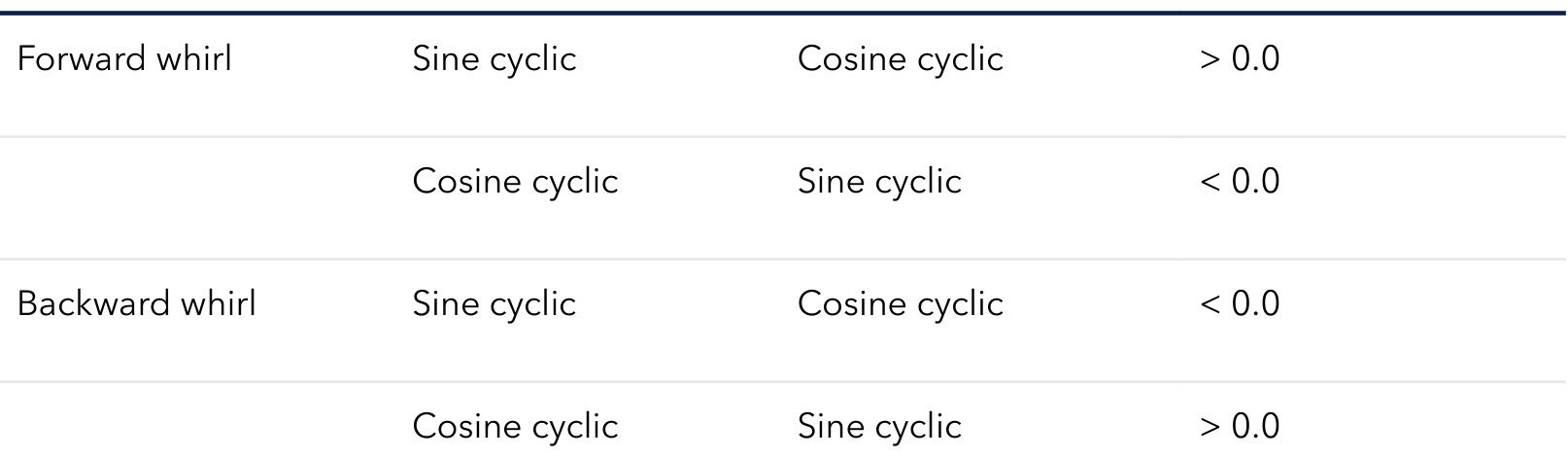This screenshot has width=1568, height=458.
Task: Select "Cosine cyclic" in the bottom row
Action: 515,427
